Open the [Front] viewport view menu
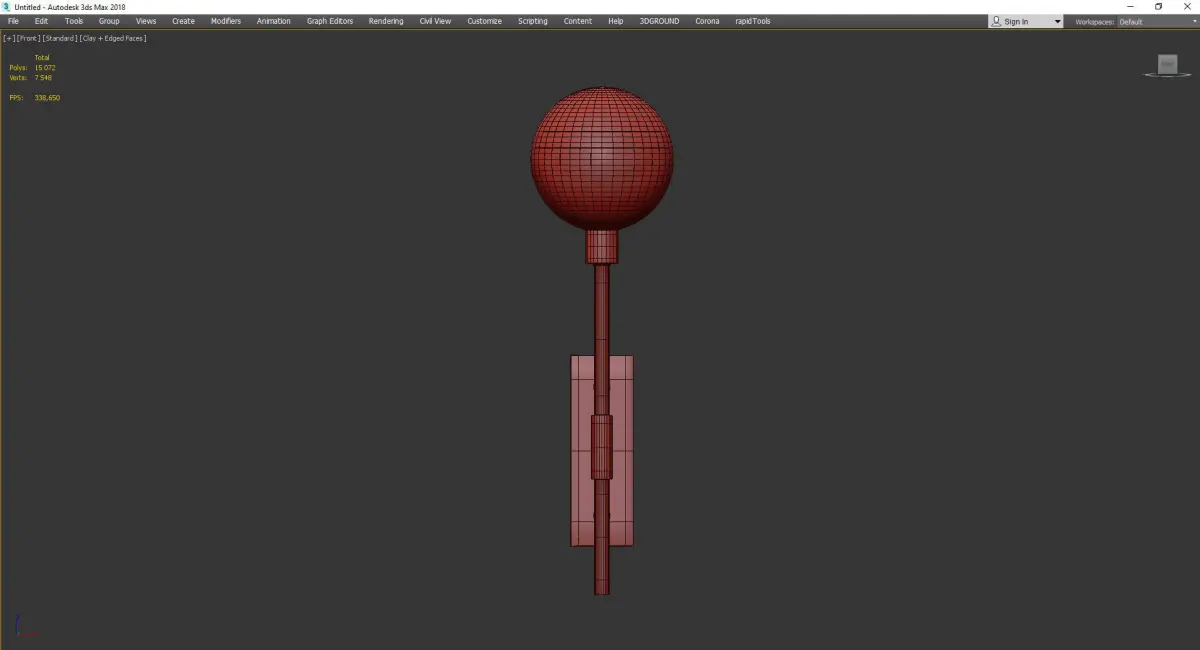The height and width of the screenshot is (650, 1200). pos(28,38)
